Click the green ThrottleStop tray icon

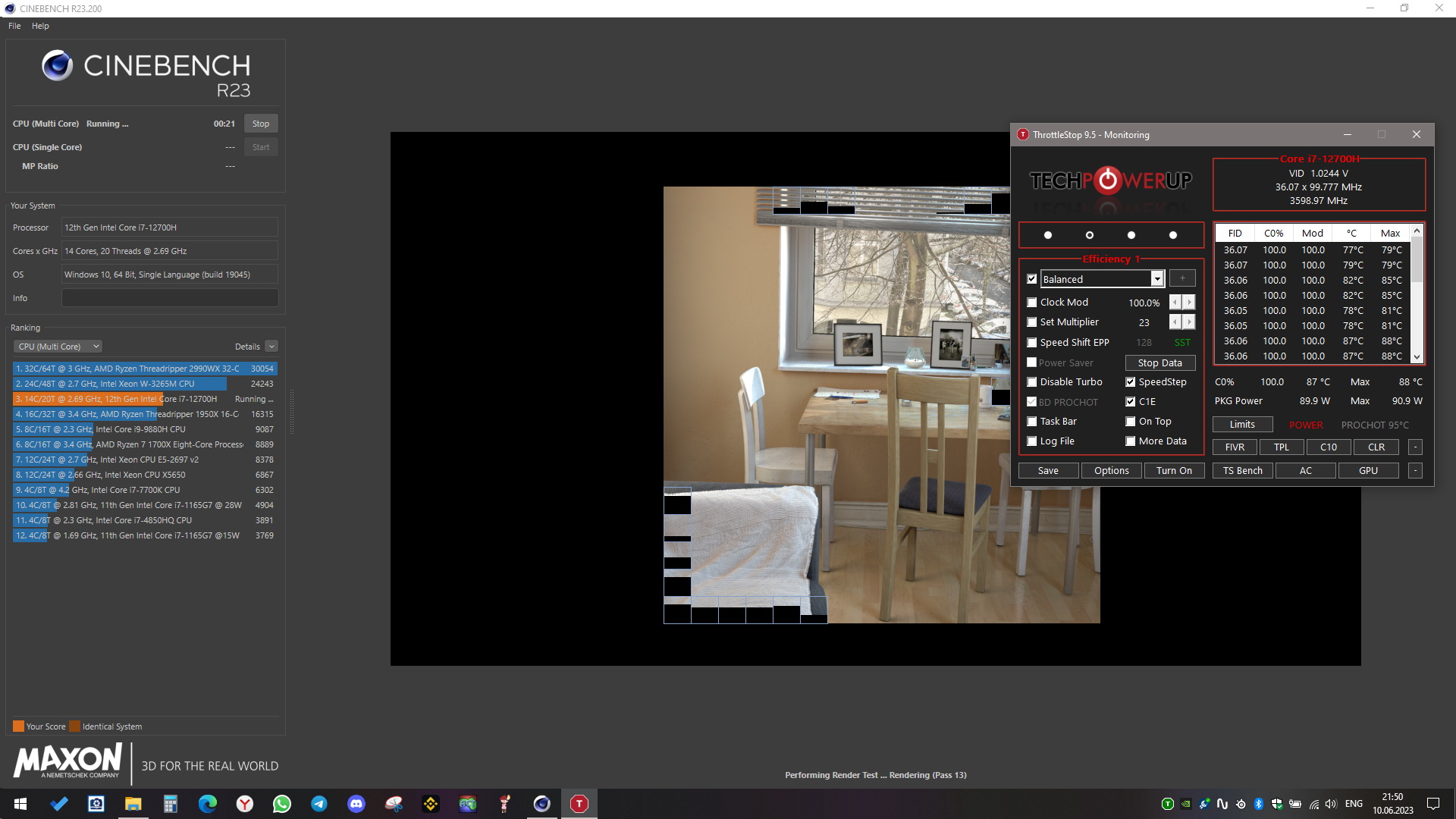(1167, 804)
